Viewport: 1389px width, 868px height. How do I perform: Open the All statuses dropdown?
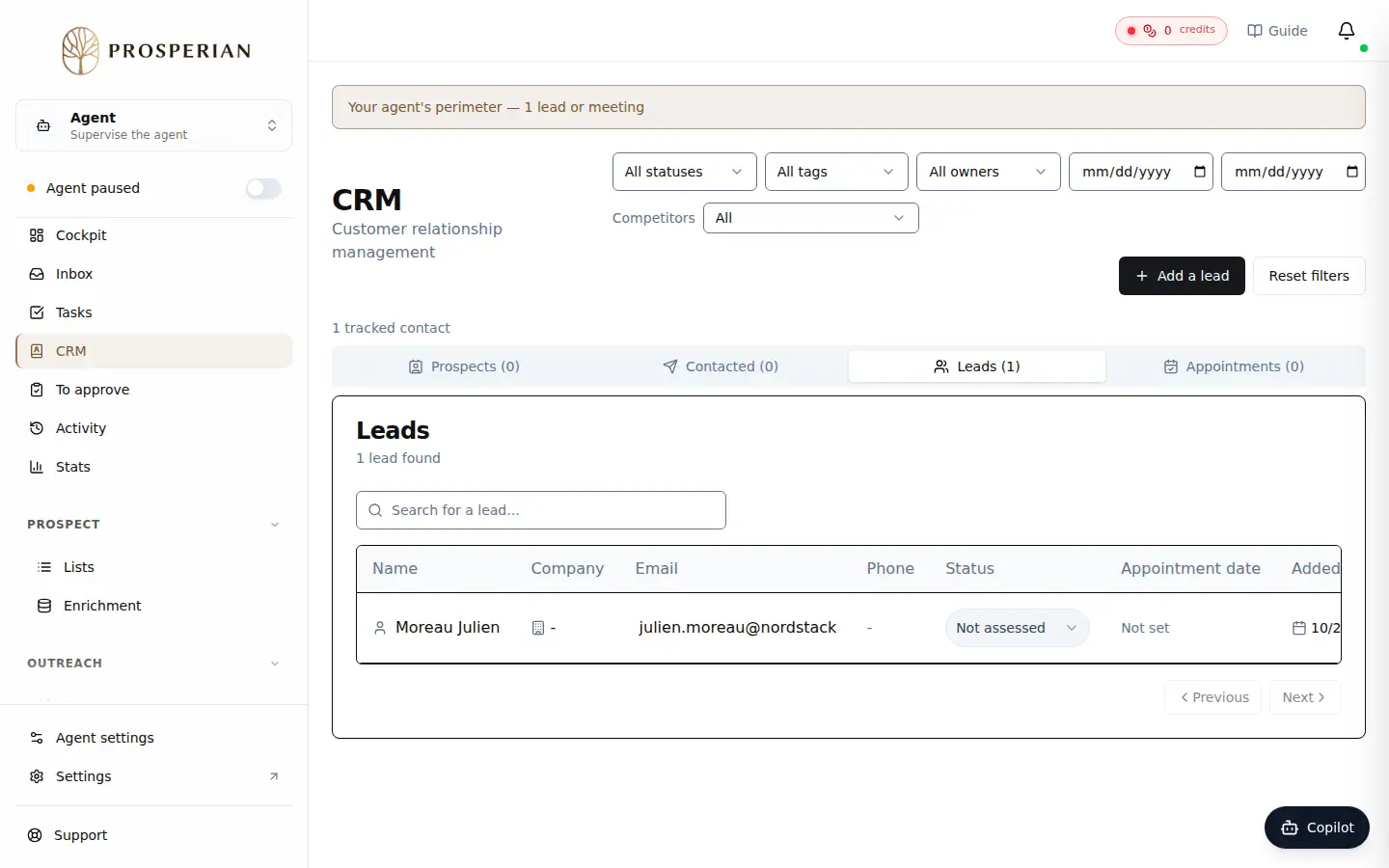point(684,172)
